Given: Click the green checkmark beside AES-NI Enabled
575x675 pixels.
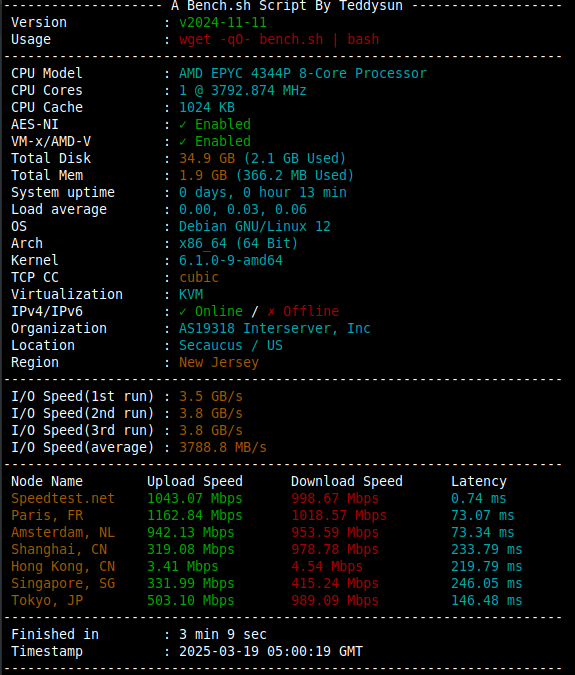Looking at the screenshot, I should coord(183,124).
